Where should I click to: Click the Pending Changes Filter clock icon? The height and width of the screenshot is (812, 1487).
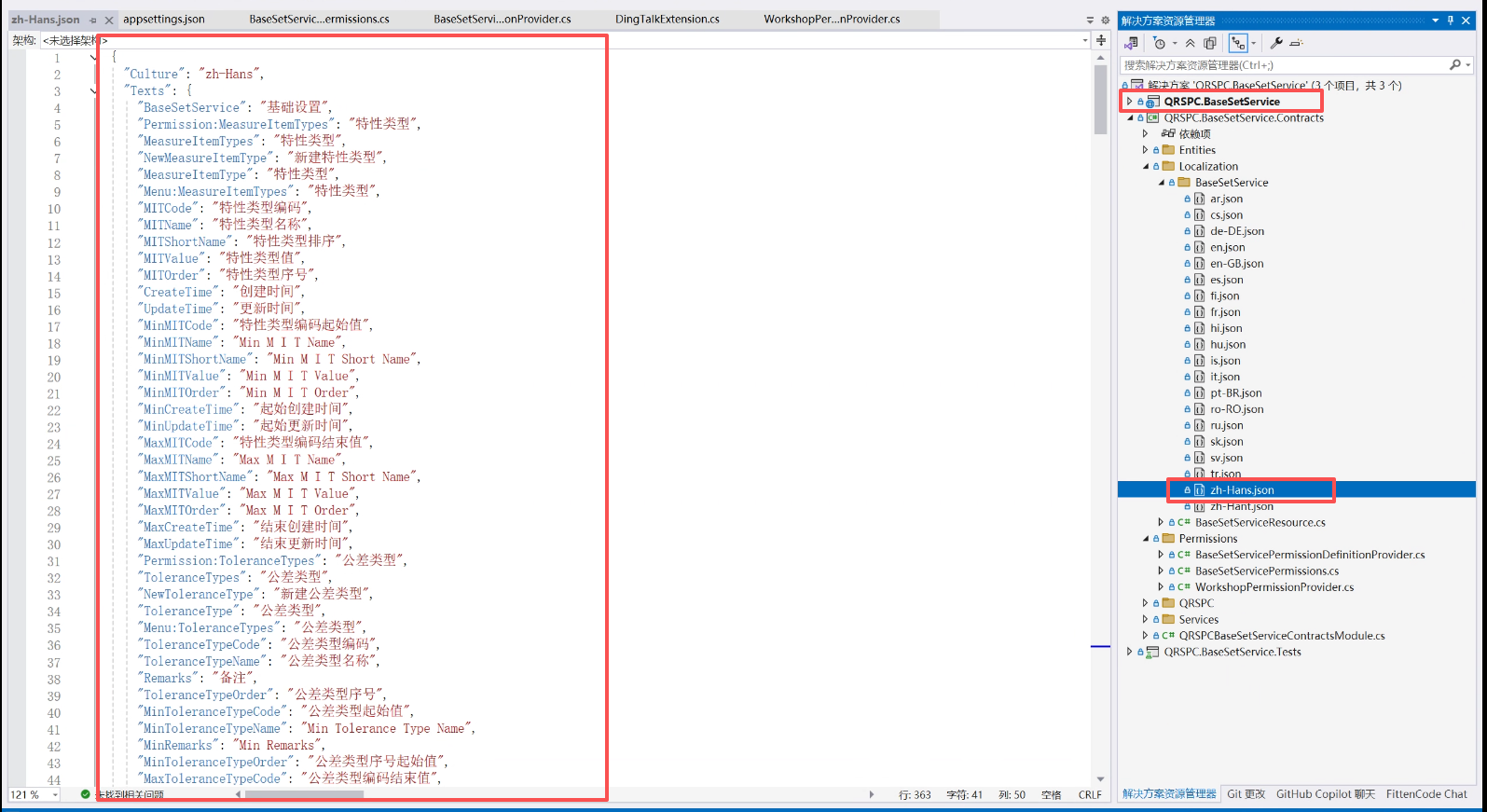pos(1159,43)
